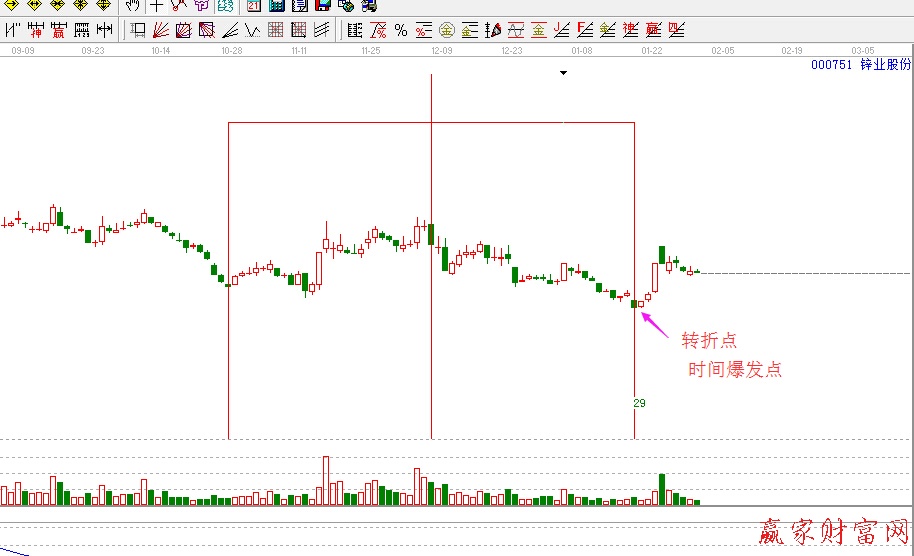Click the 12-09 date on time axis
The height and width of the screenshot is (556, 914).
coord(441,49)
